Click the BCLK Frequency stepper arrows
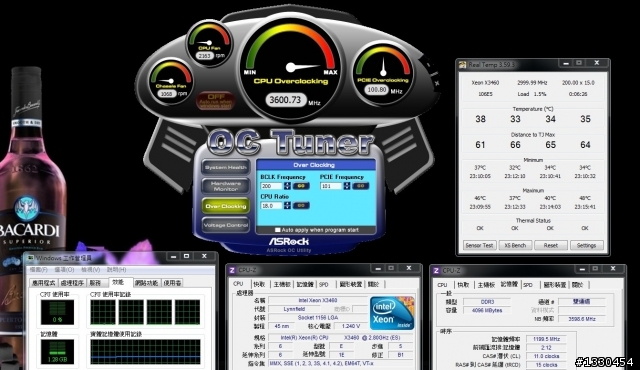640x370 pixels. click(287, 186)
